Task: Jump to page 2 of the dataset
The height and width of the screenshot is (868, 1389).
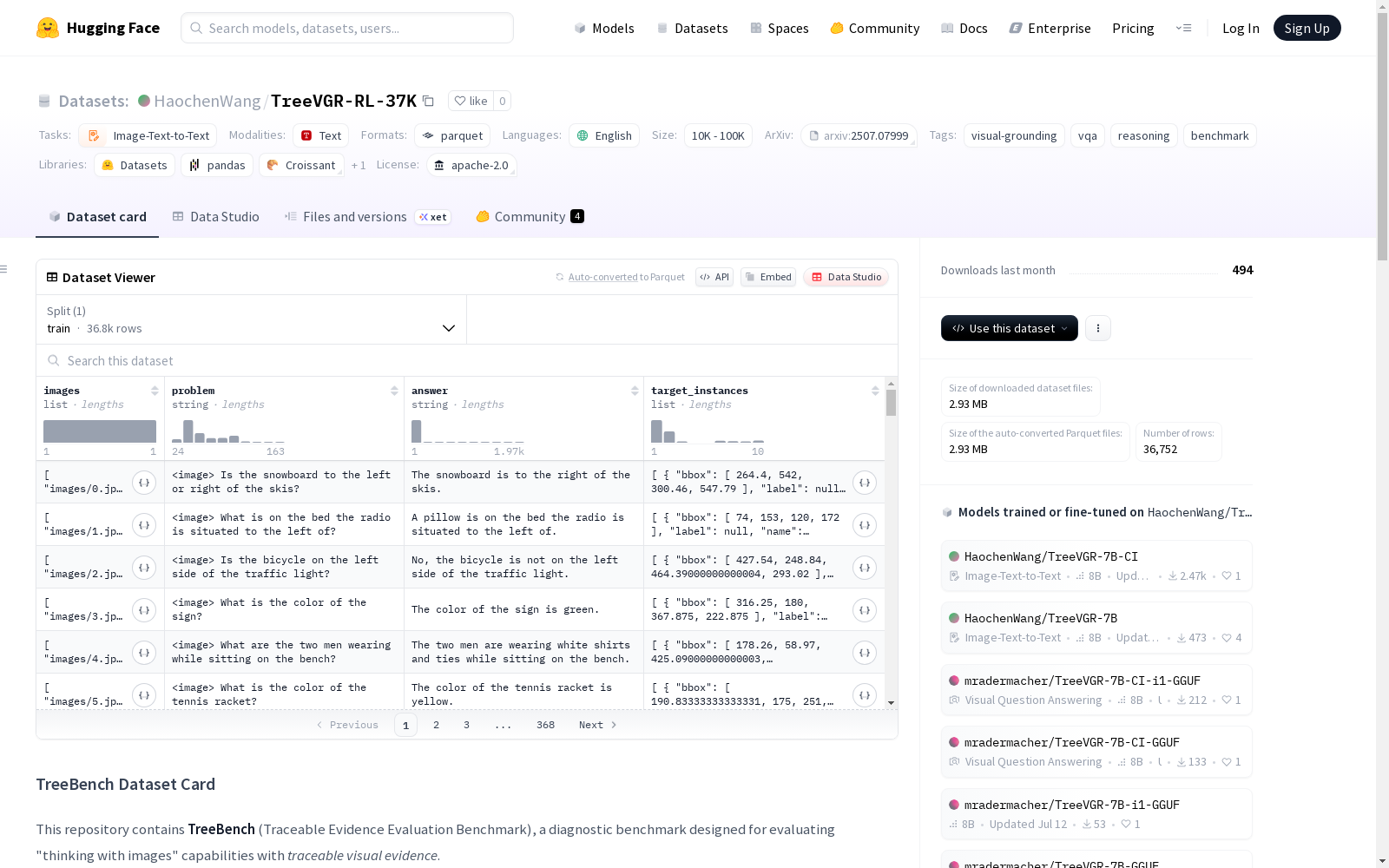Action: tap(436, 725)
